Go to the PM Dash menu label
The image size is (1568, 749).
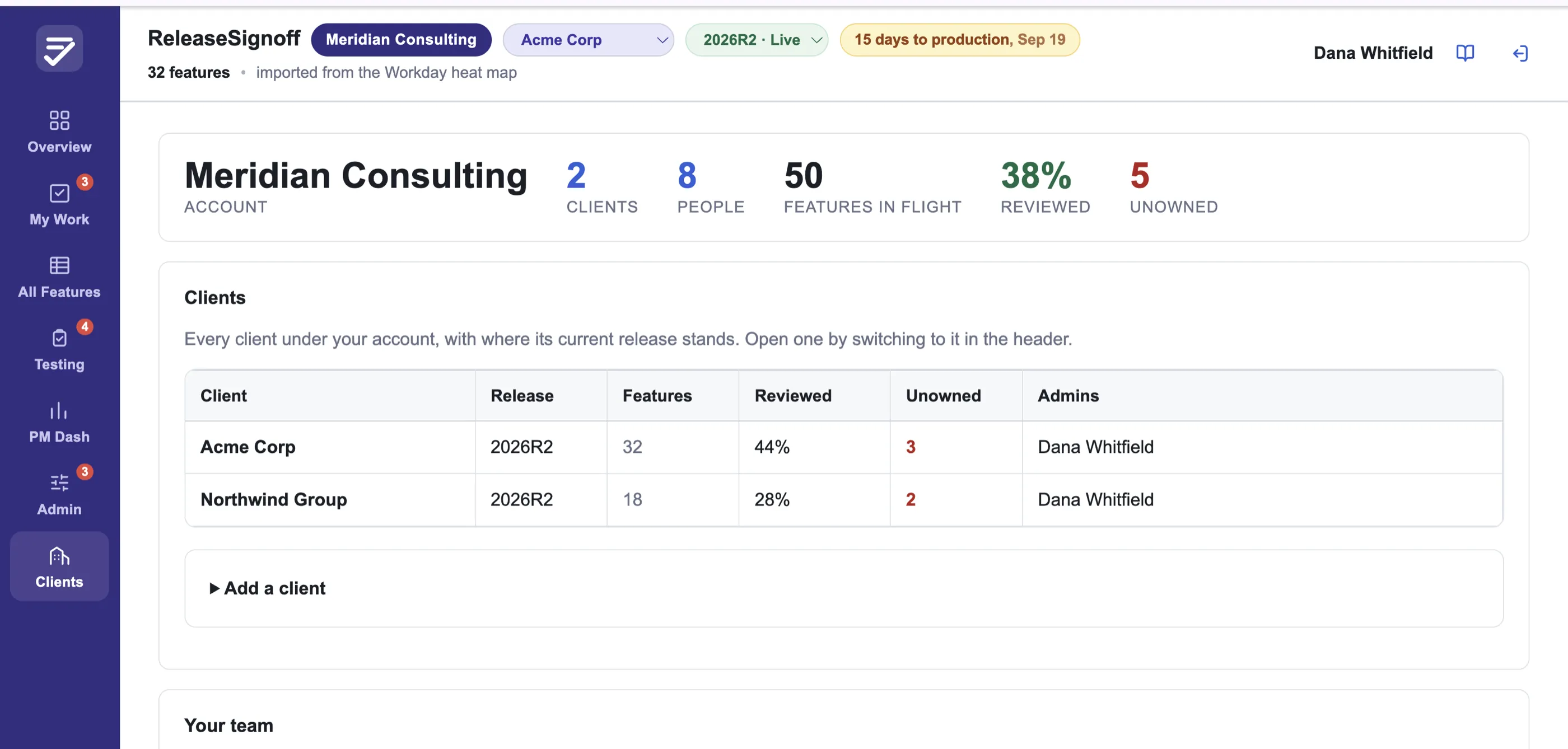[x=59, y=436]
